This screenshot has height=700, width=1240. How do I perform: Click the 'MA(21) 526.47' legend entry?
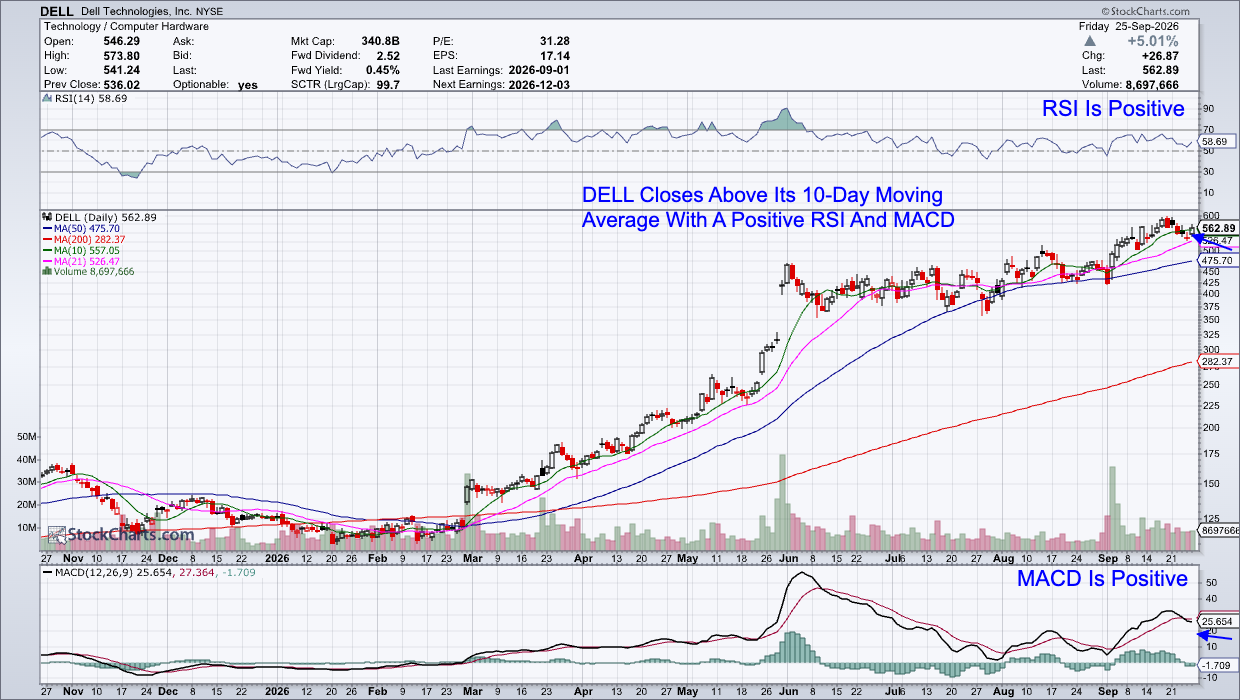87,261
